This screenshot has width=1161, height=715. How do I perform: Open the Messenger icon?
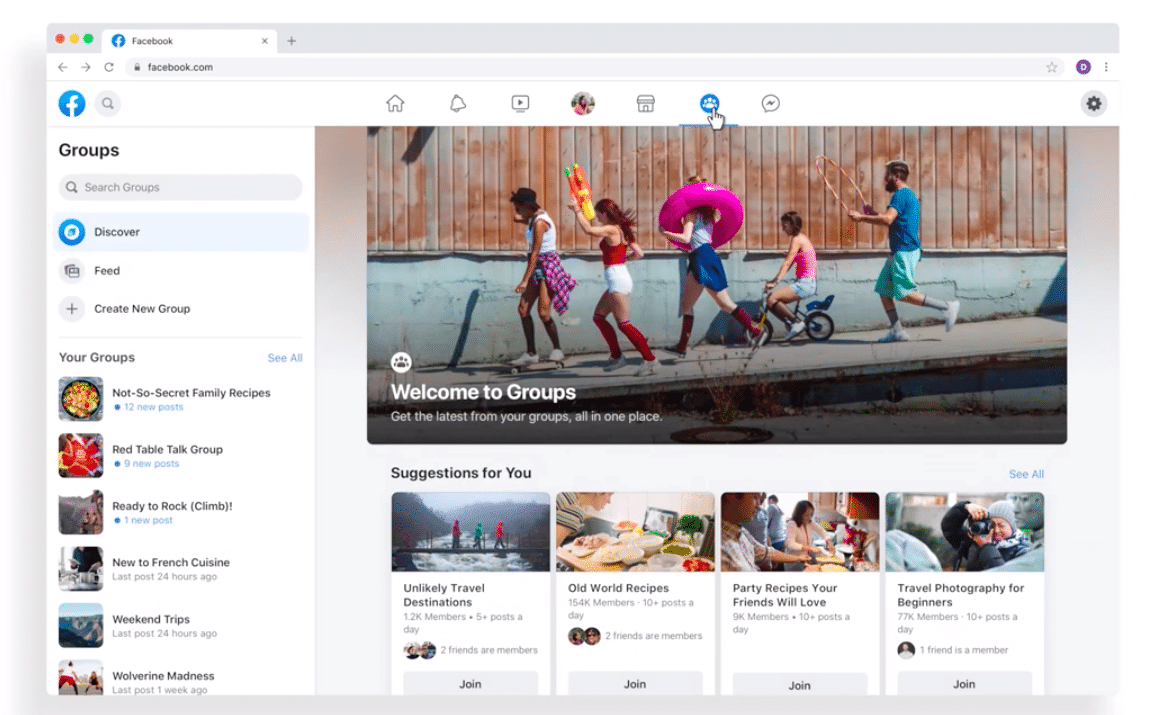tap(770, 103)
